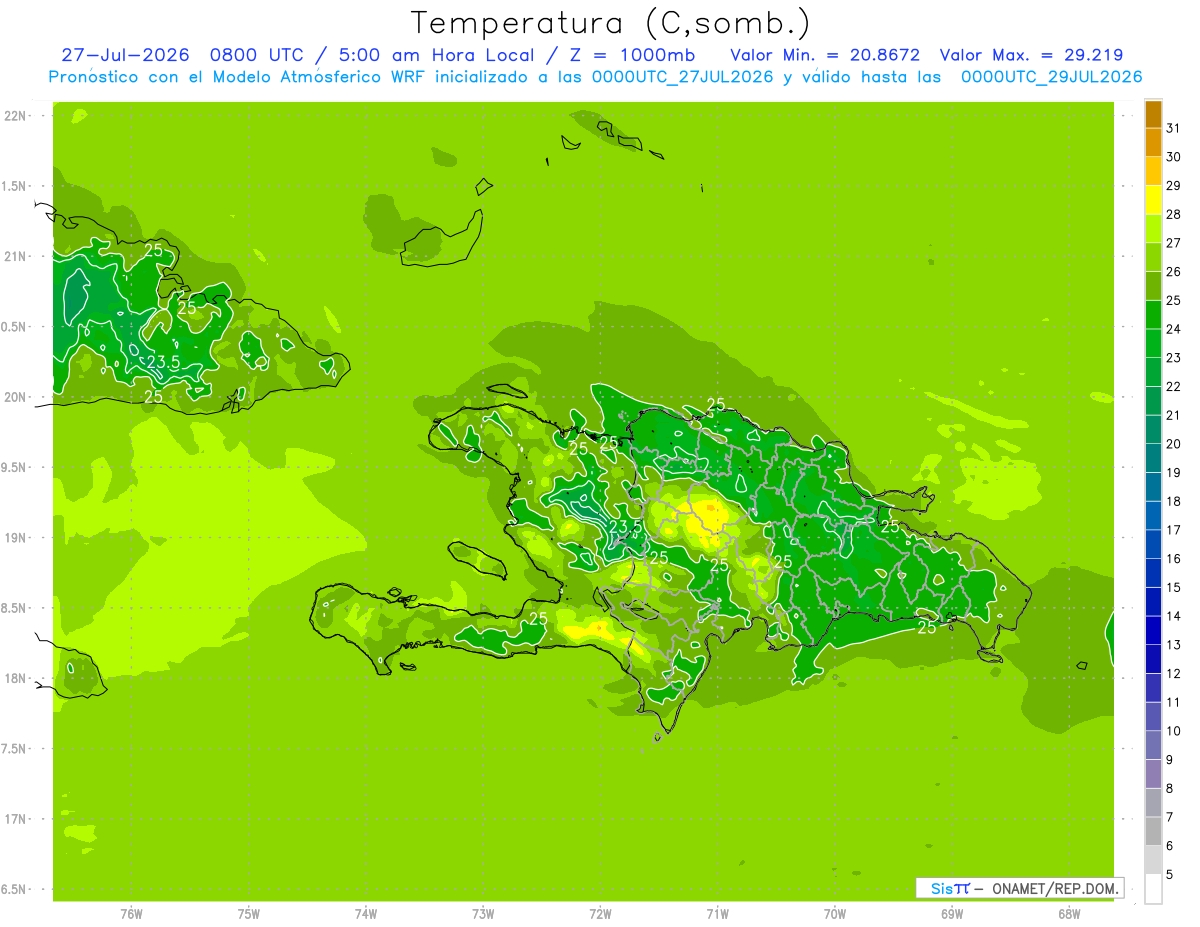Click legend value 27 on color bar

(x=1173, y=243)
